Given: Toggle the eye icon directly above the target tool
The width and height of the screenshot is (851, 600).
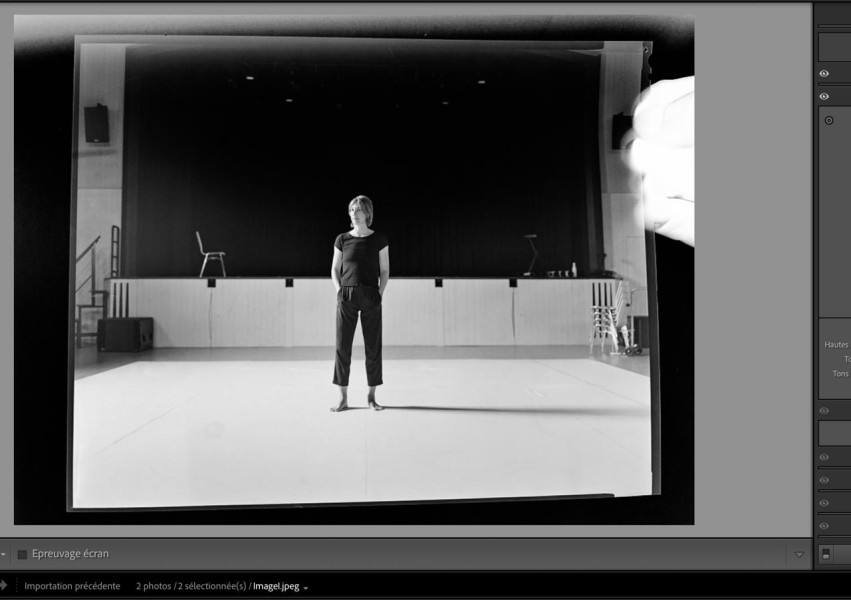Looking at the screenshot, I should [824, 97].
